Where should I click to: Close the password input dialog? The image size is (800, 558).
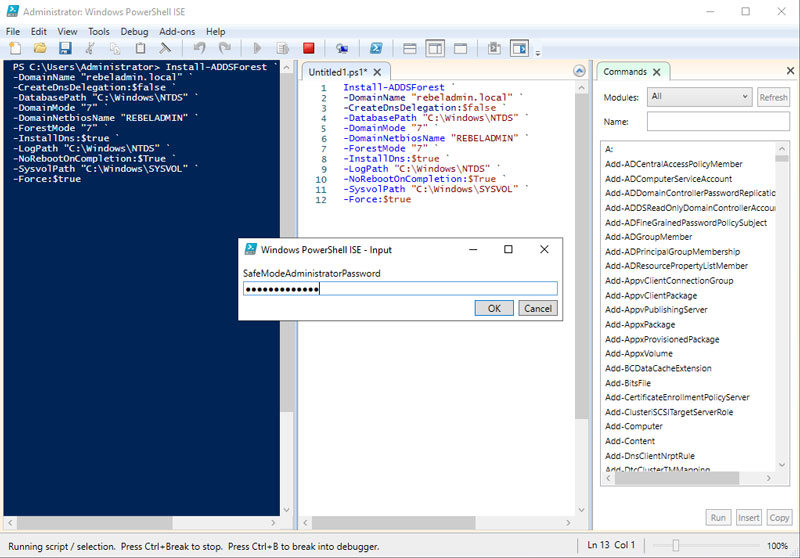pyautogui.click(x=544, y=249)
